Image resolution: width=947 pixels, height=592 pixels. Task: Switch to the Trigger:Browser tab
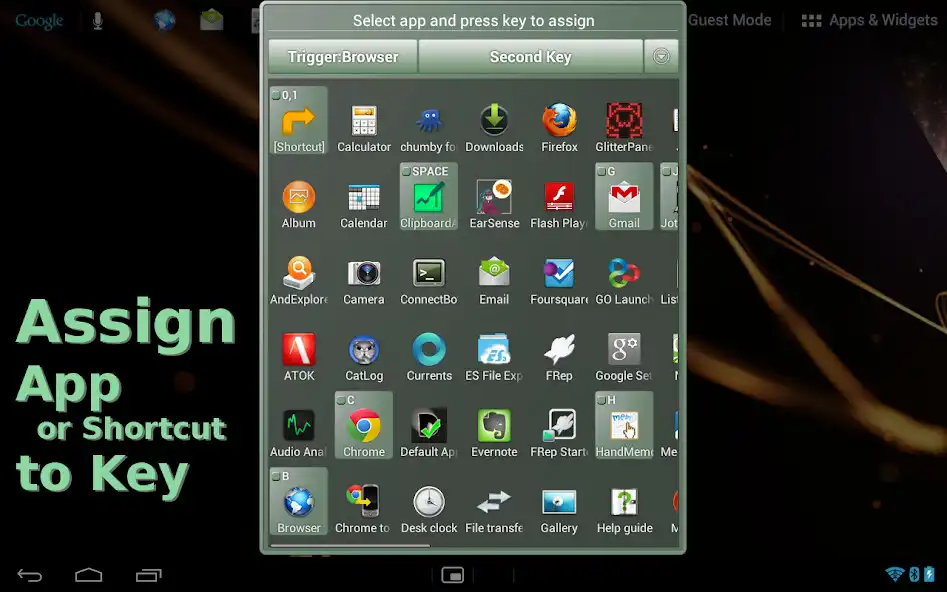click(x=343, y=57)
